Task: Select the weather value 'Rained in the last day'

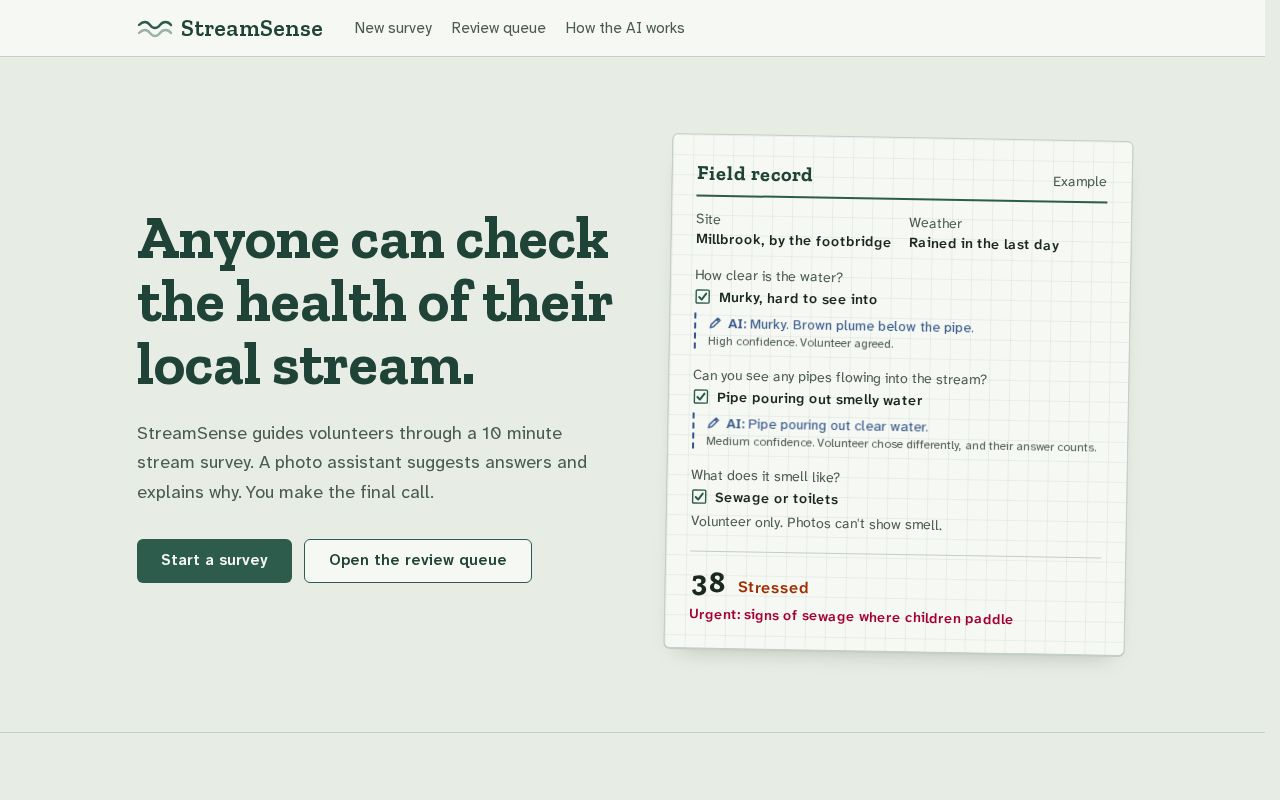Action: pos(984,244)
